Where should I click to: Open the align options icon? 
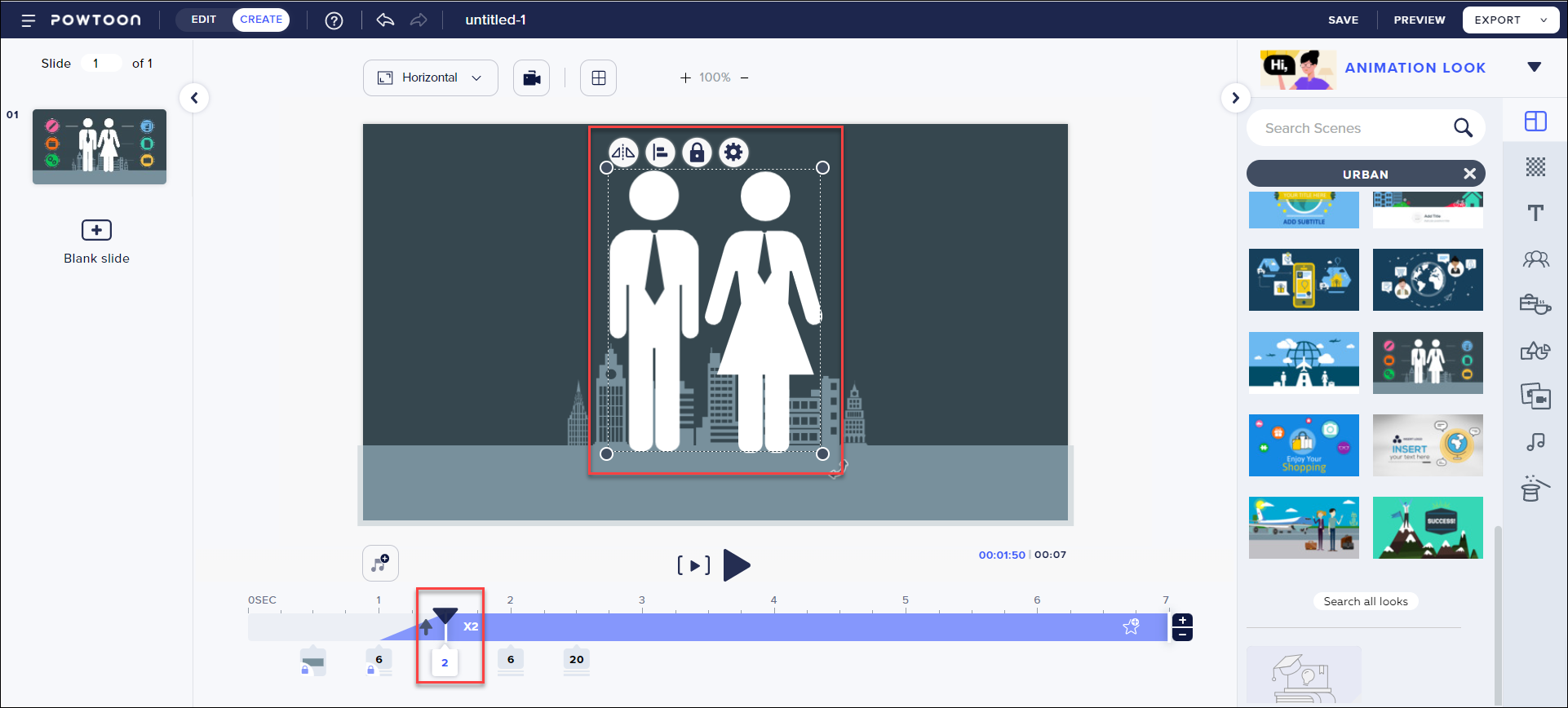tap(660, 153)
